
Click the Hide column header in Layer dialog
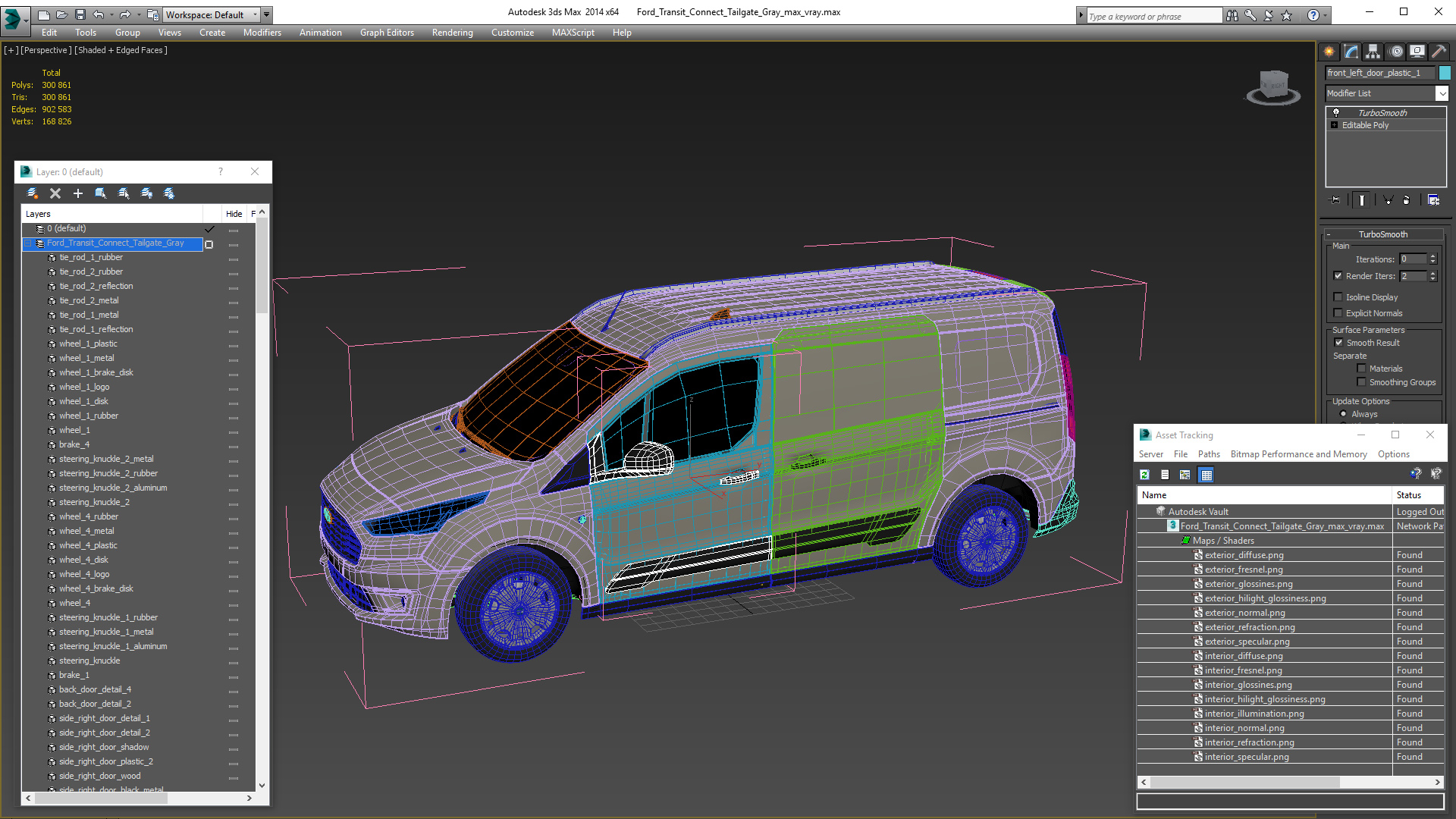pos(234,214)
